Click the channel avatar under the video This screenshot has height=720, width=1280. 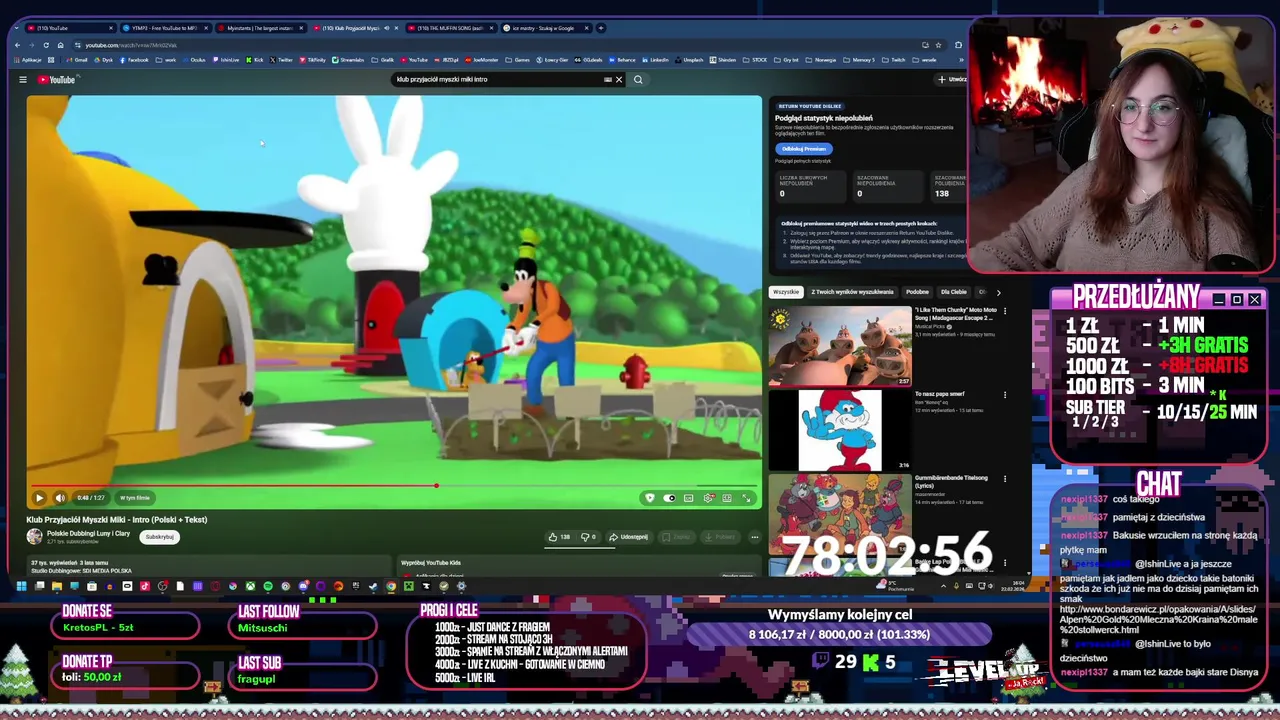click(x=35, y=537)
